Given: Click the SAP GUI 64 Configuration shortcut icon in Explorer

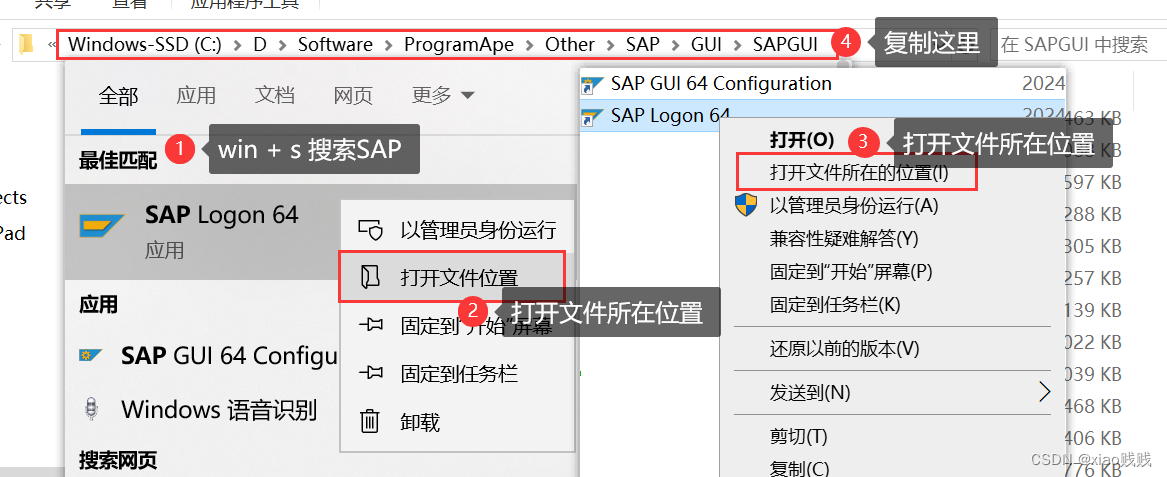Looking at the screenshot, I should click(592, 85).
